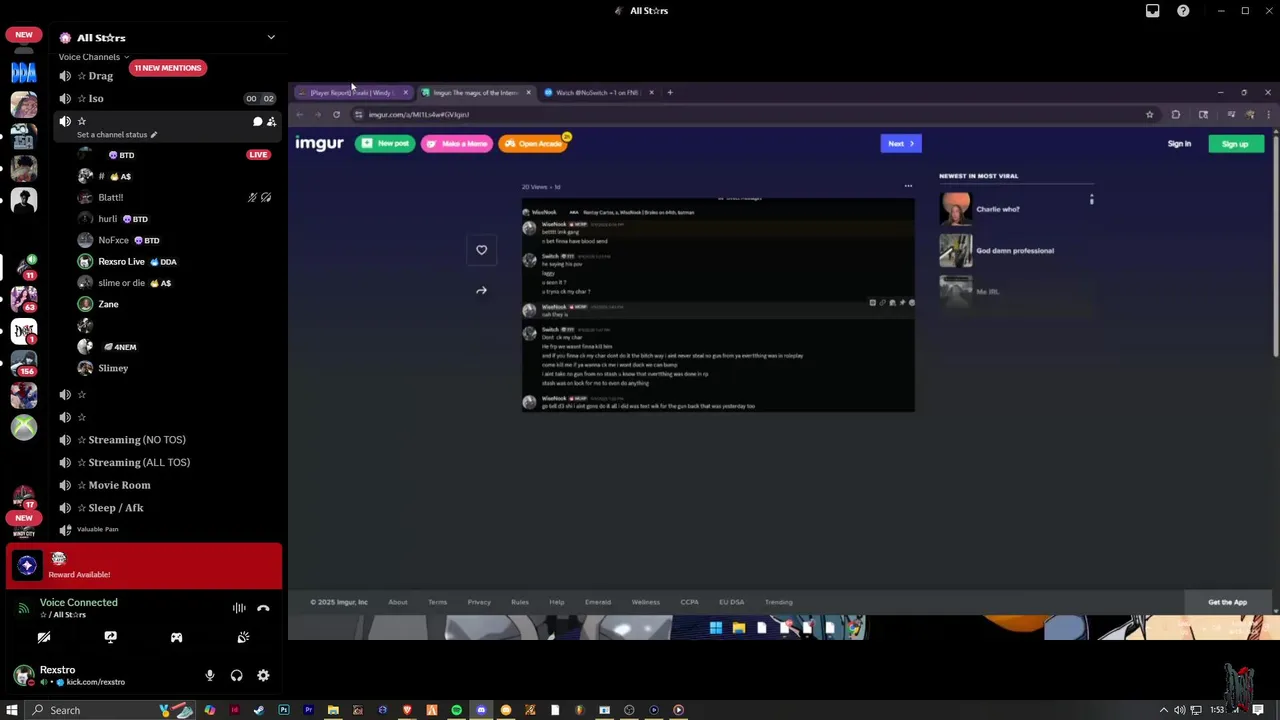Viewport: 1280px width, 720px height.
Task: Toggle deafen with the headphones icon
Action: pos(237,676)
